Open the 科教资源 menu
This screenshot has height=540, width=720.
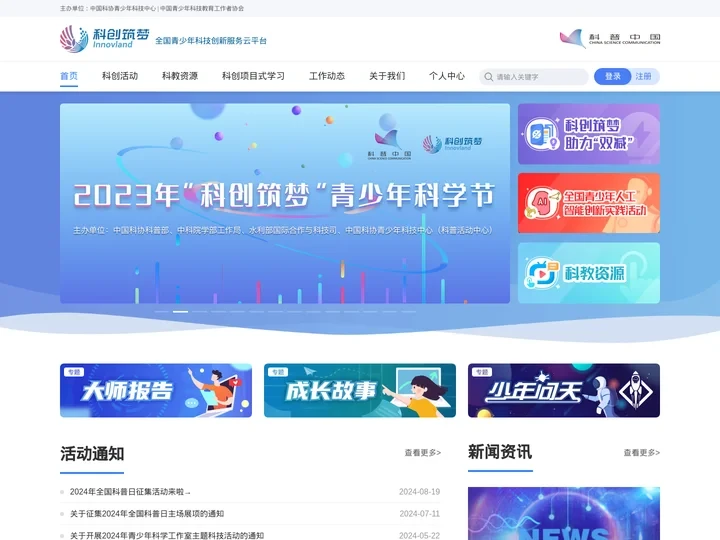(180, 76)
